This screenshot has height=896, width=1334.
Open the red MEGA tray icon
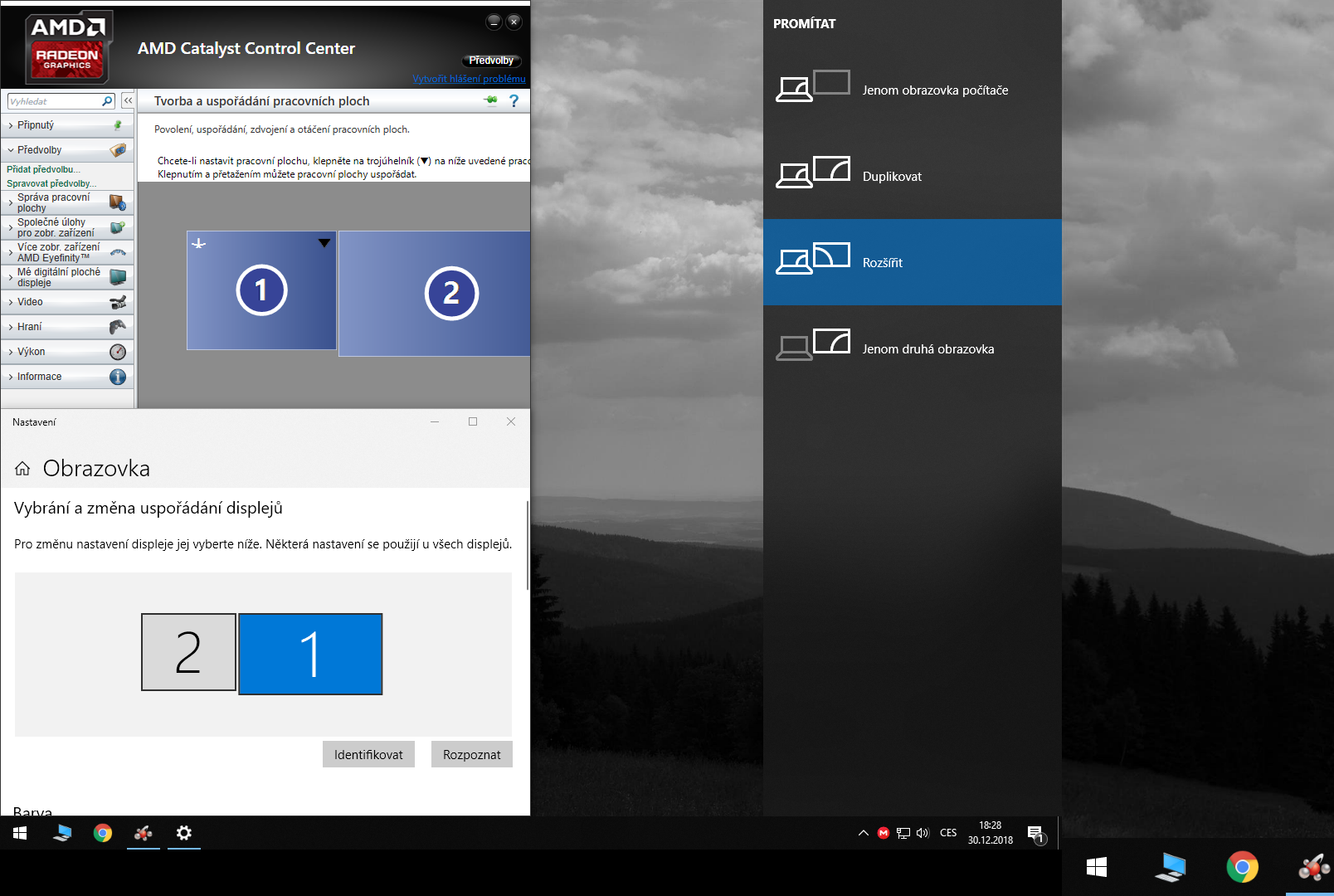click(884, 833)
